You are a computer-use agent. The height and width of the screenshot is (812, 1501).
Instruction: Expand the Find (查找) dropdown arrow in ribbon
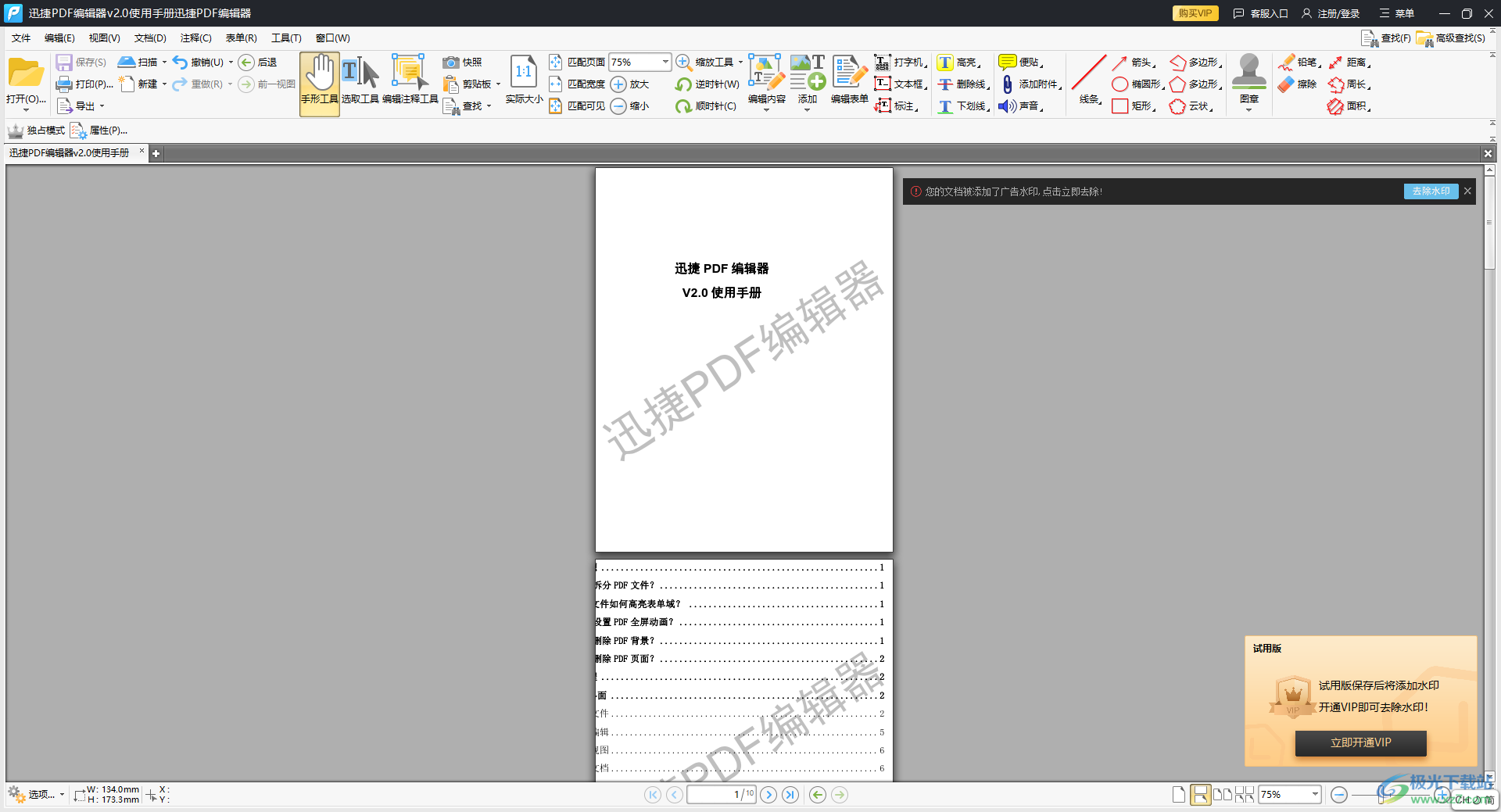pos(489,106)
